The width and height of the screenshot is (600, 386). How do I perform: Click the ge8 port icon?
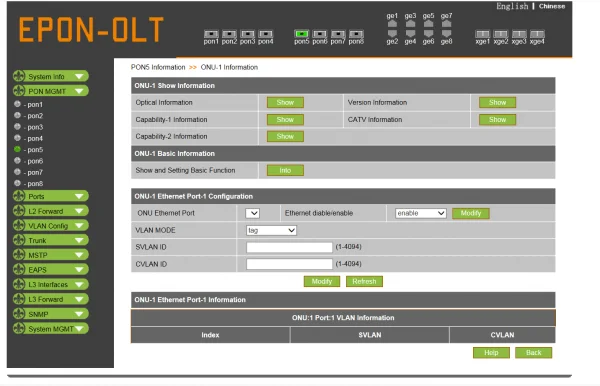pyautogui.click(x=447, y=34)
